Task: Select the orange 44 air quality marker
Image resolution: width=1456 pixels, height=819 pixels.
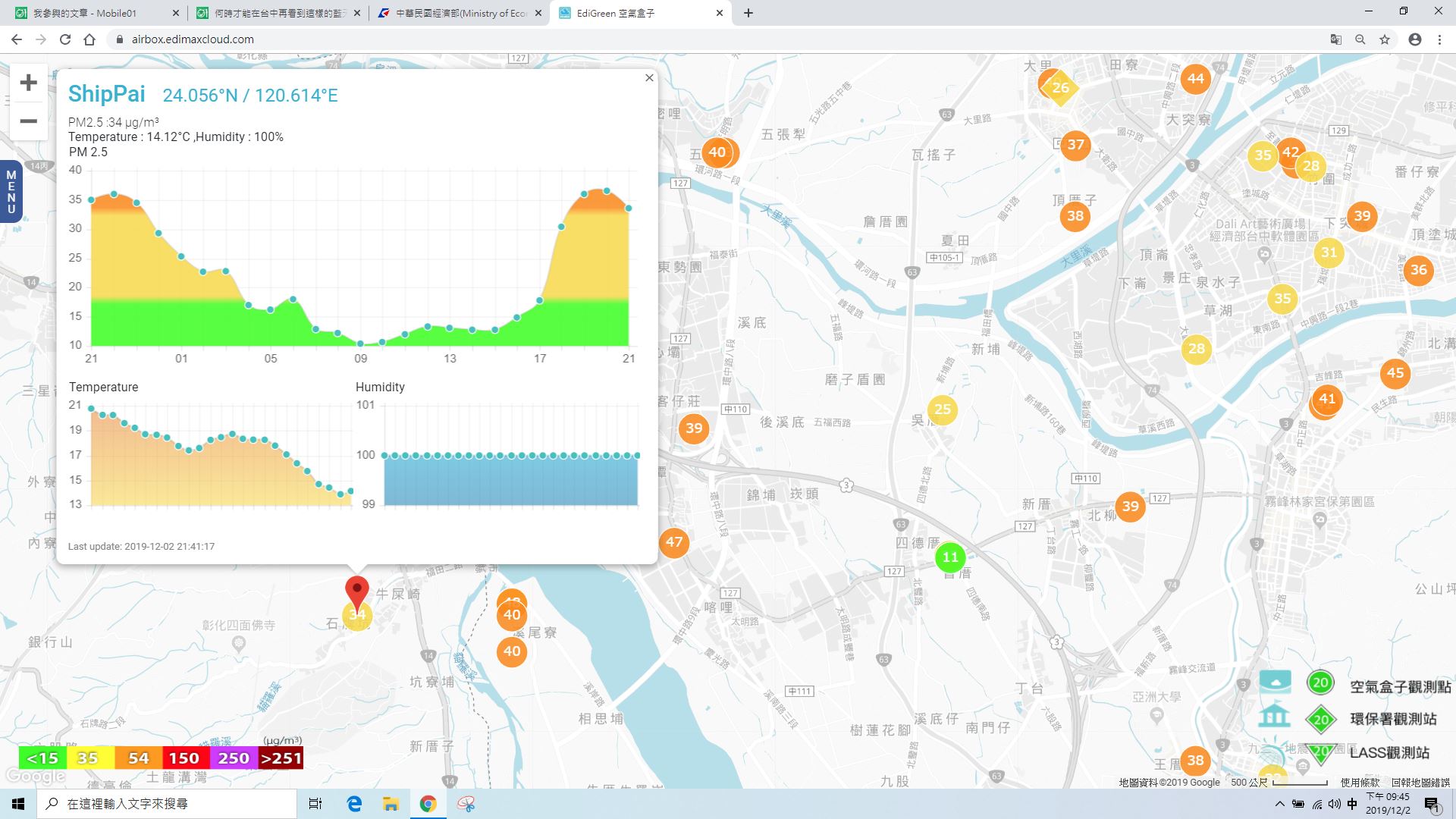Action: (1196, 78)
